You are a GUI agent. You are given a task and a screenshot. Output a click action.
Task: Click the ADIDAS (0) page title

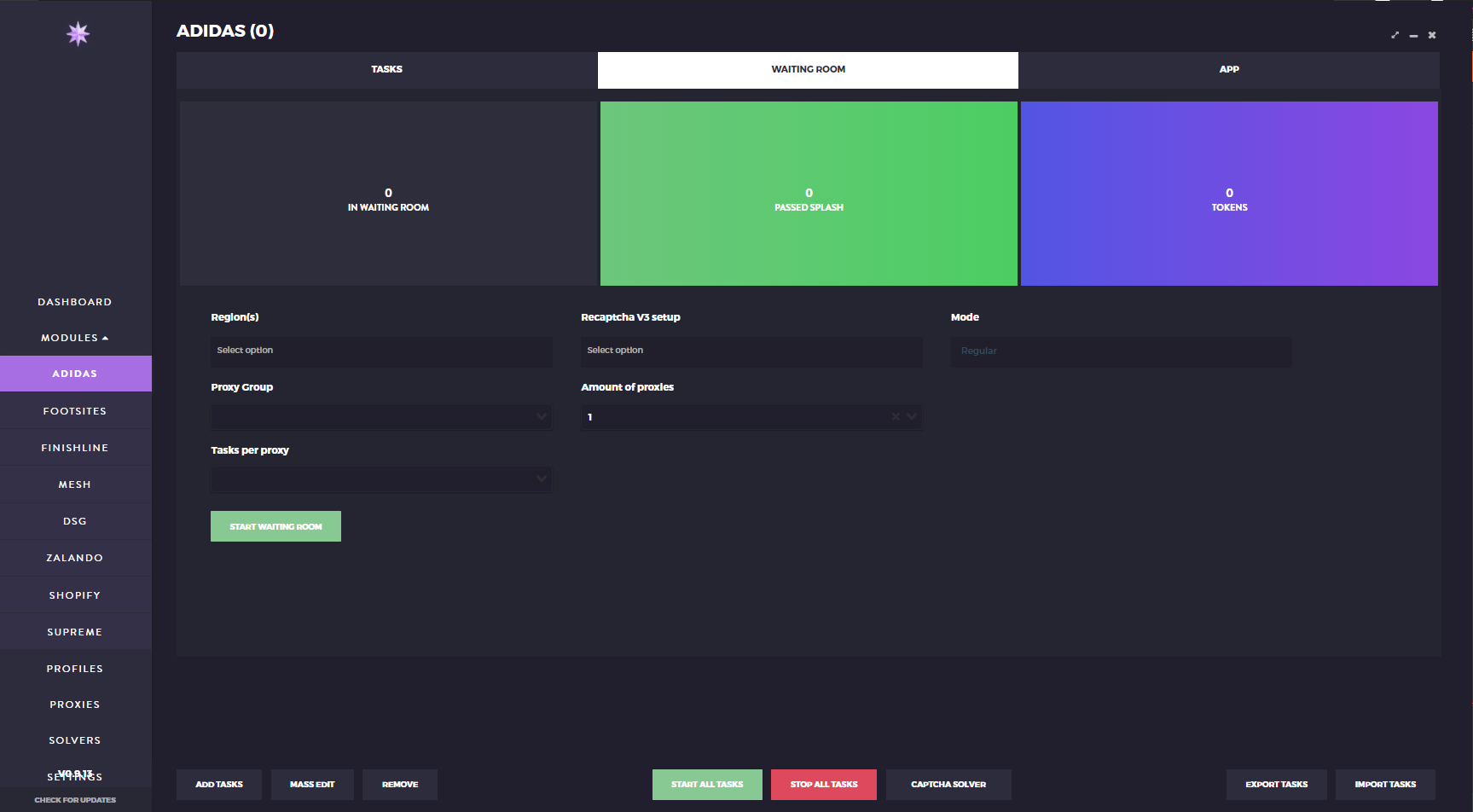(225, 31)
